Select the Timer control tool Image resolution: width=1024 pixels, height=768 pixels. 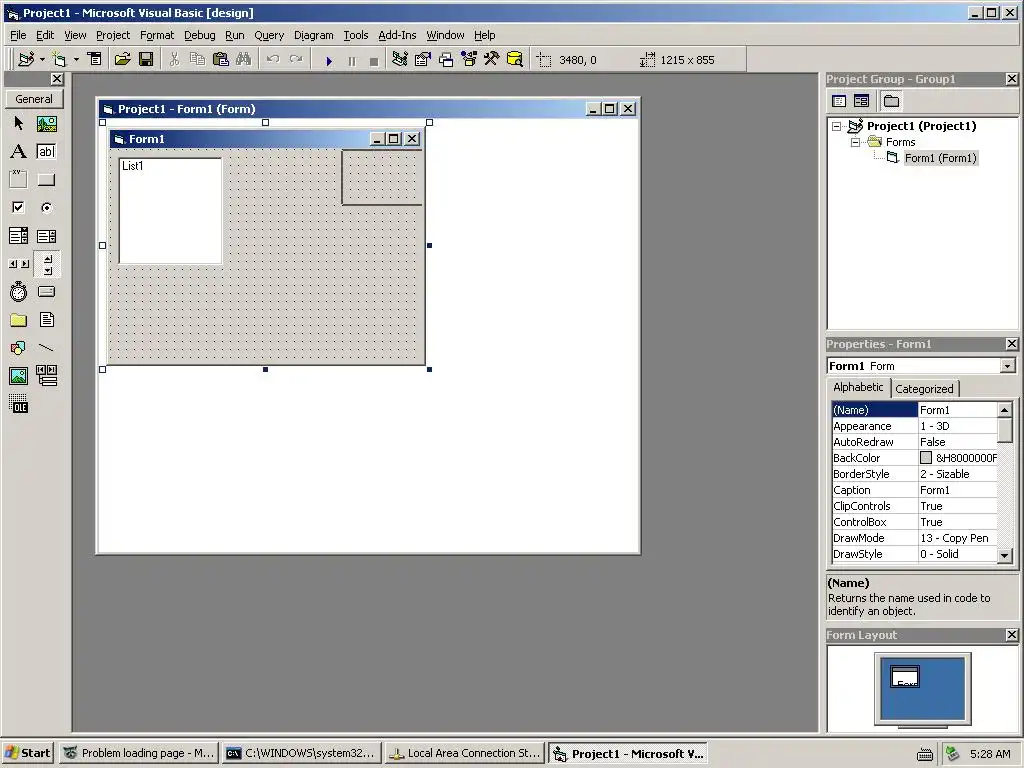coord(18,292)
